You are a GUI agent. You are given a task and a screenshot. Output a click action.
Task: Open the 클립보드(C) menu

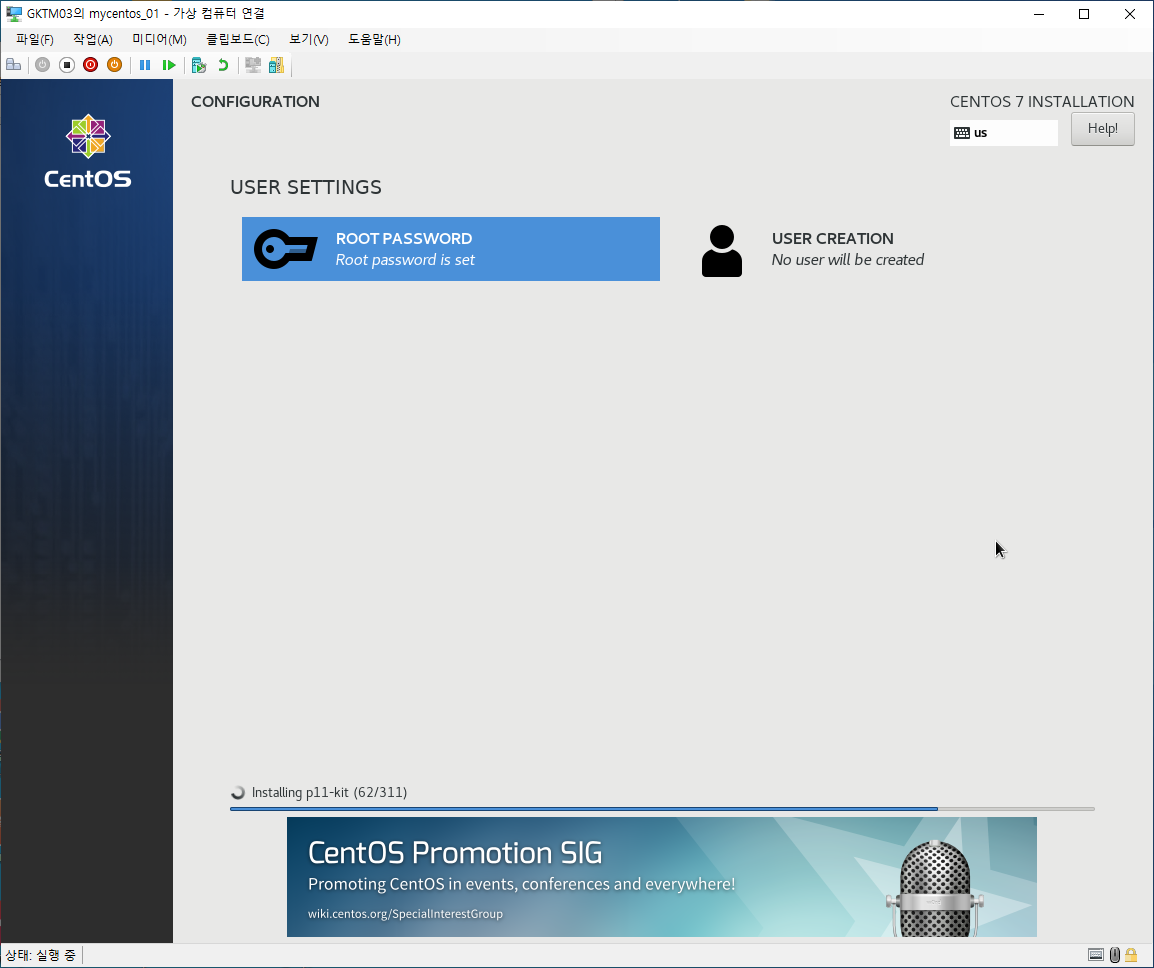coord(238,39)
